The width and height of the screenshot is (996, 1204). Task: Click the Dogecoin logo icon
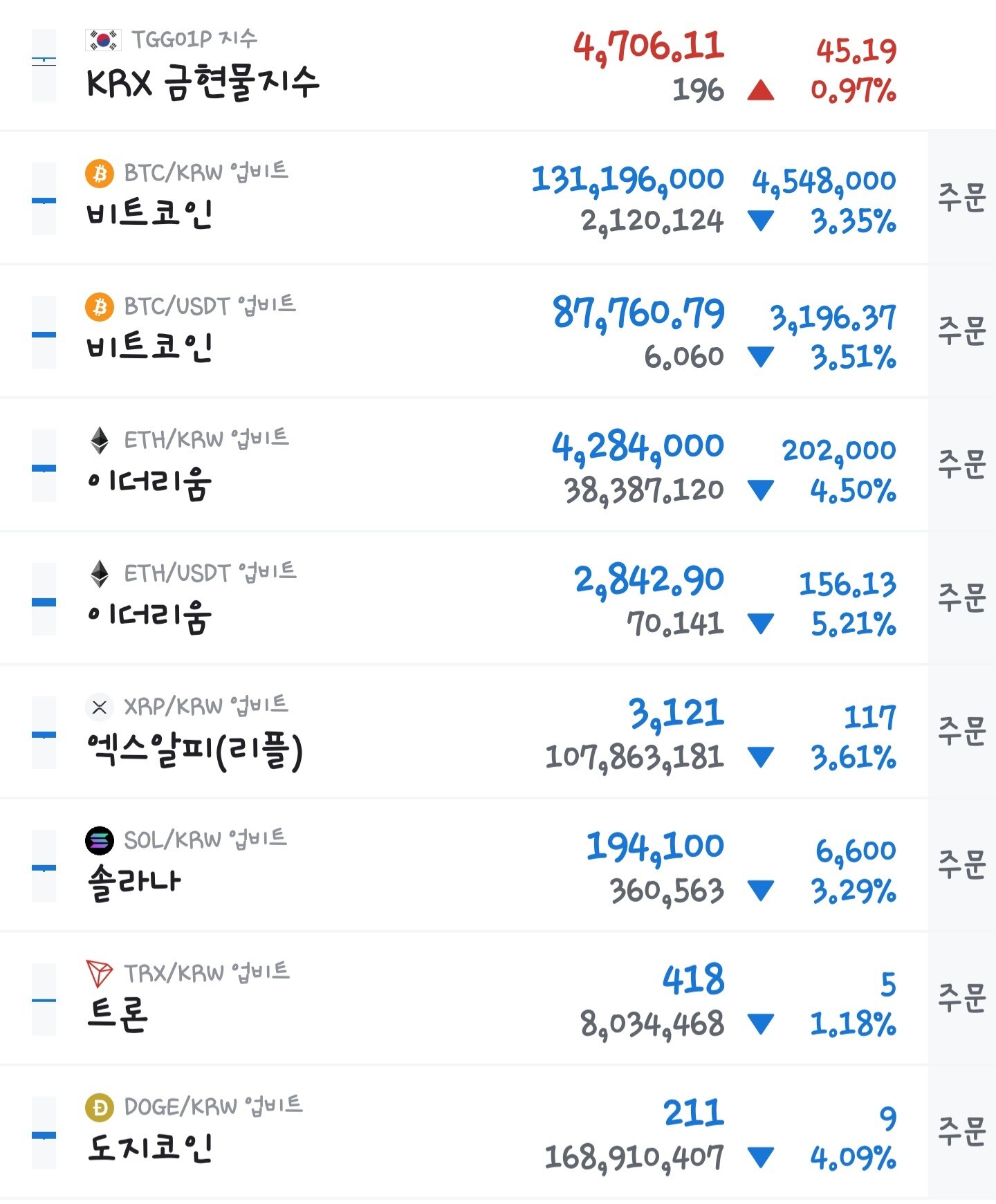point(100,1107)
